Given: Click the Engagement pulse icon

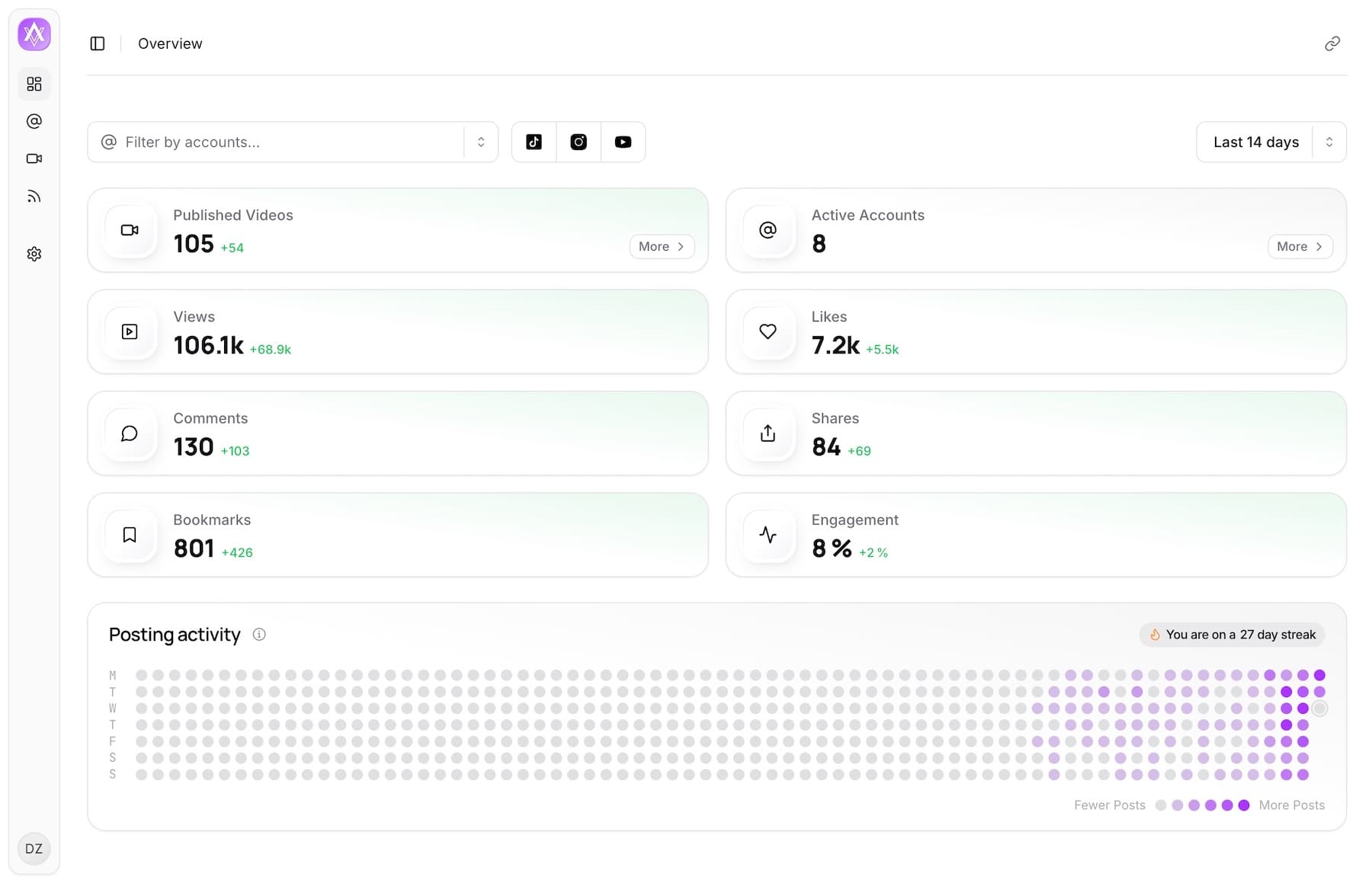Looking at the screenshot, I should [768, 535].
